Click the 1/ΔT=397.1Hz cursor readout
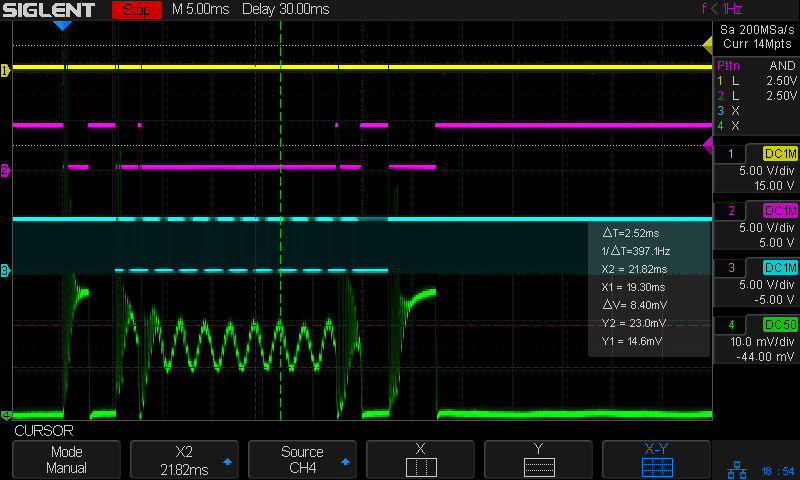The width and height of the screenshot is (800, 480). [636, 251]
